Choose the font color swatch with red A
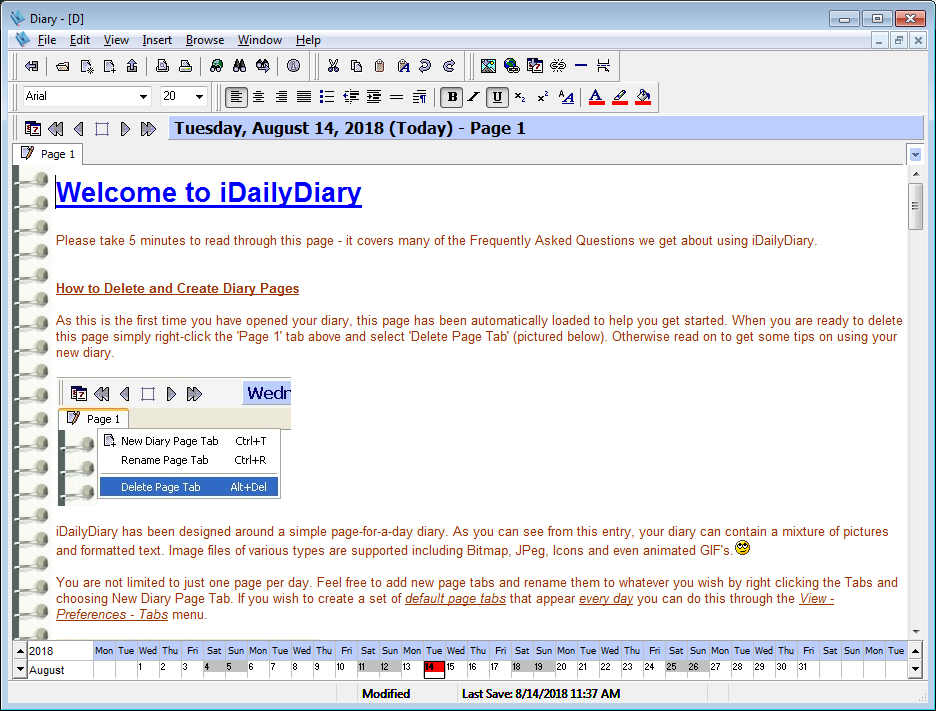This screenshot has width=936, height=711. pos(597,97)
